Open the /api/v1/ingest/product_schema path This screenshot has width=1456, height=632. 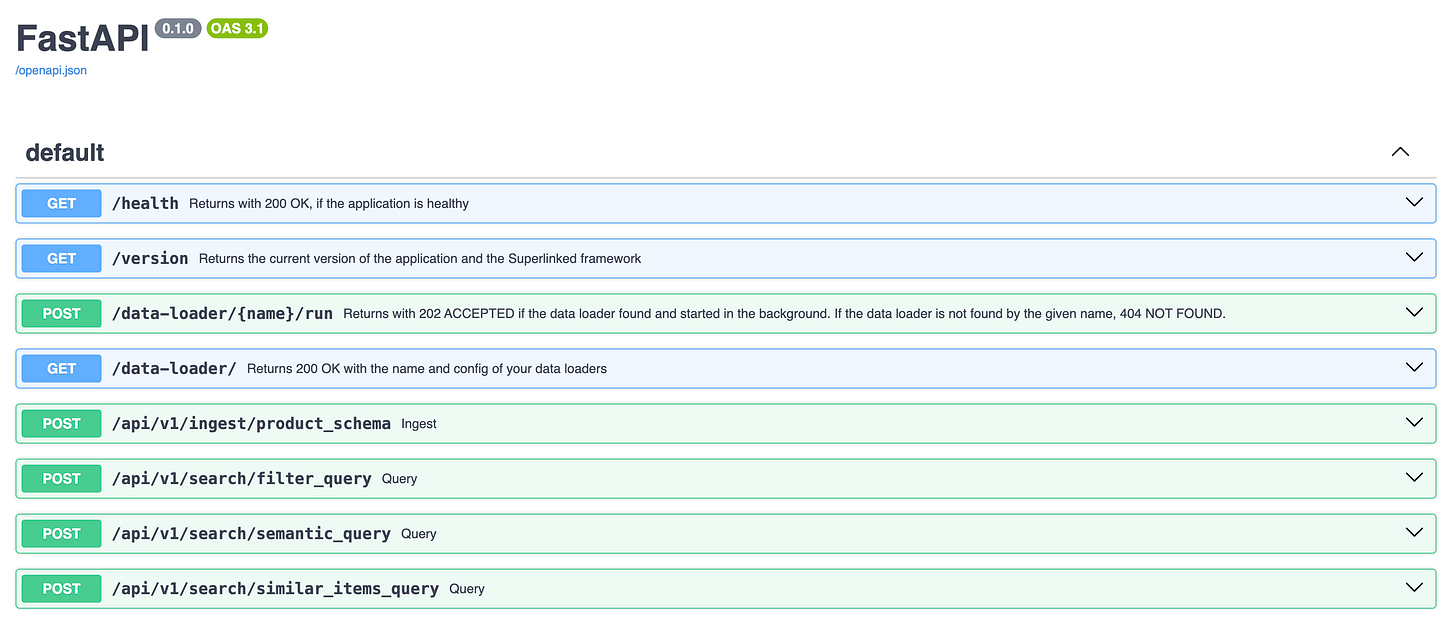tap(251, 423)
